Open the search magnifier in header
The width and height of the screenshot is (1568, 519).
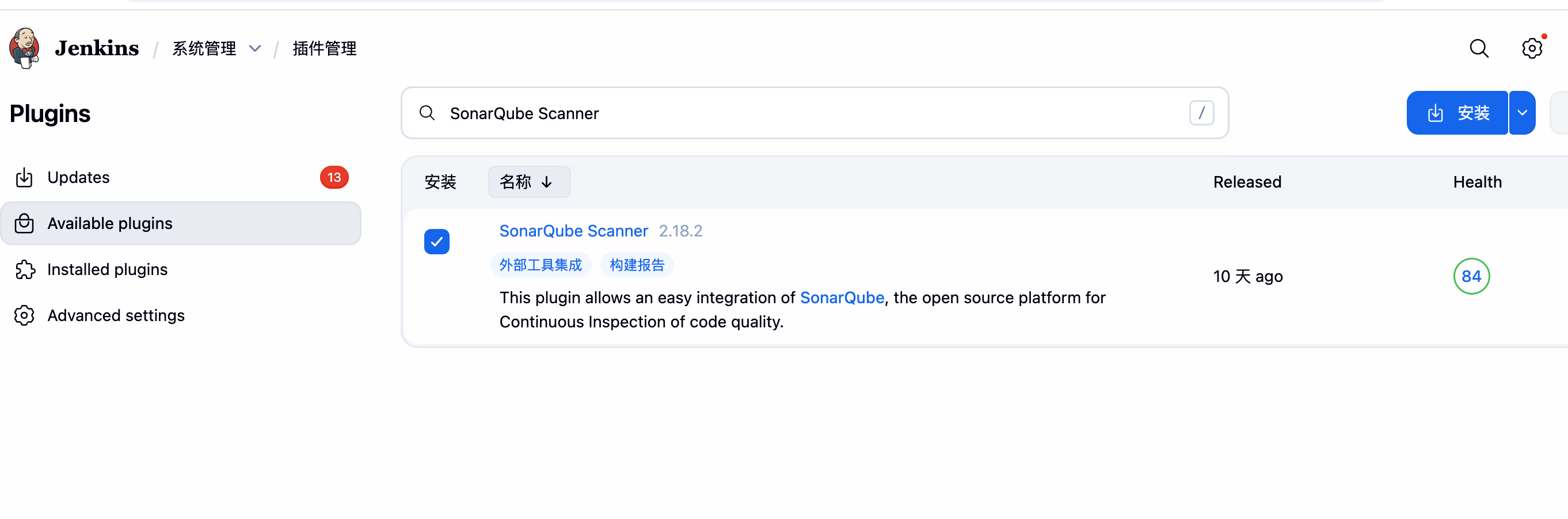[x=1479, y=48]
